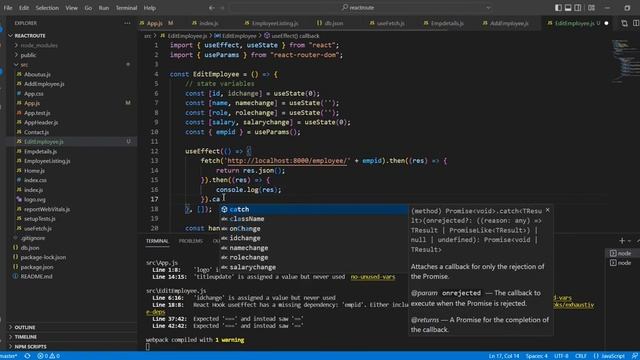Open customize layout icon

(x=591, y=8)
